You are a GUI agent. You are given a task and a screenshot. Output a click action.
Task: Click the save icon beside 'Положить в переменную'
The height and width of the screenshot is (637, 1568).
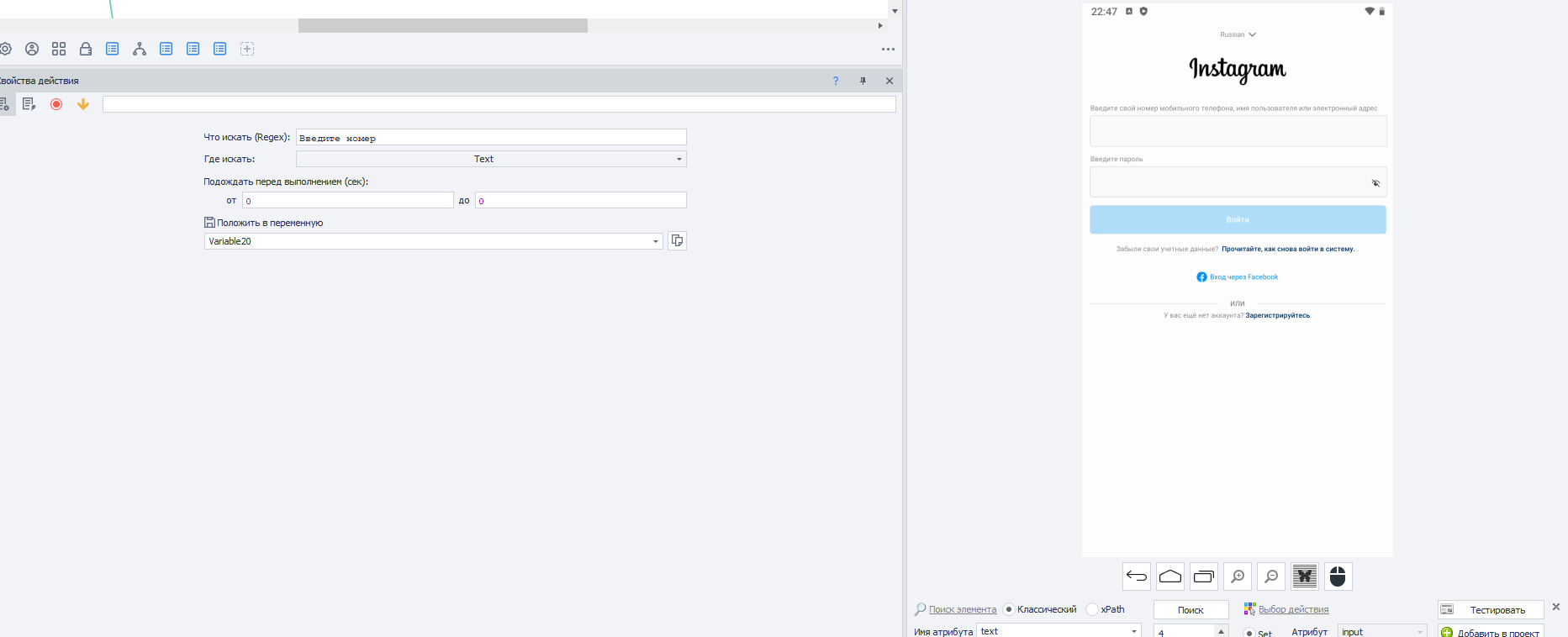[x=209, y=223]
